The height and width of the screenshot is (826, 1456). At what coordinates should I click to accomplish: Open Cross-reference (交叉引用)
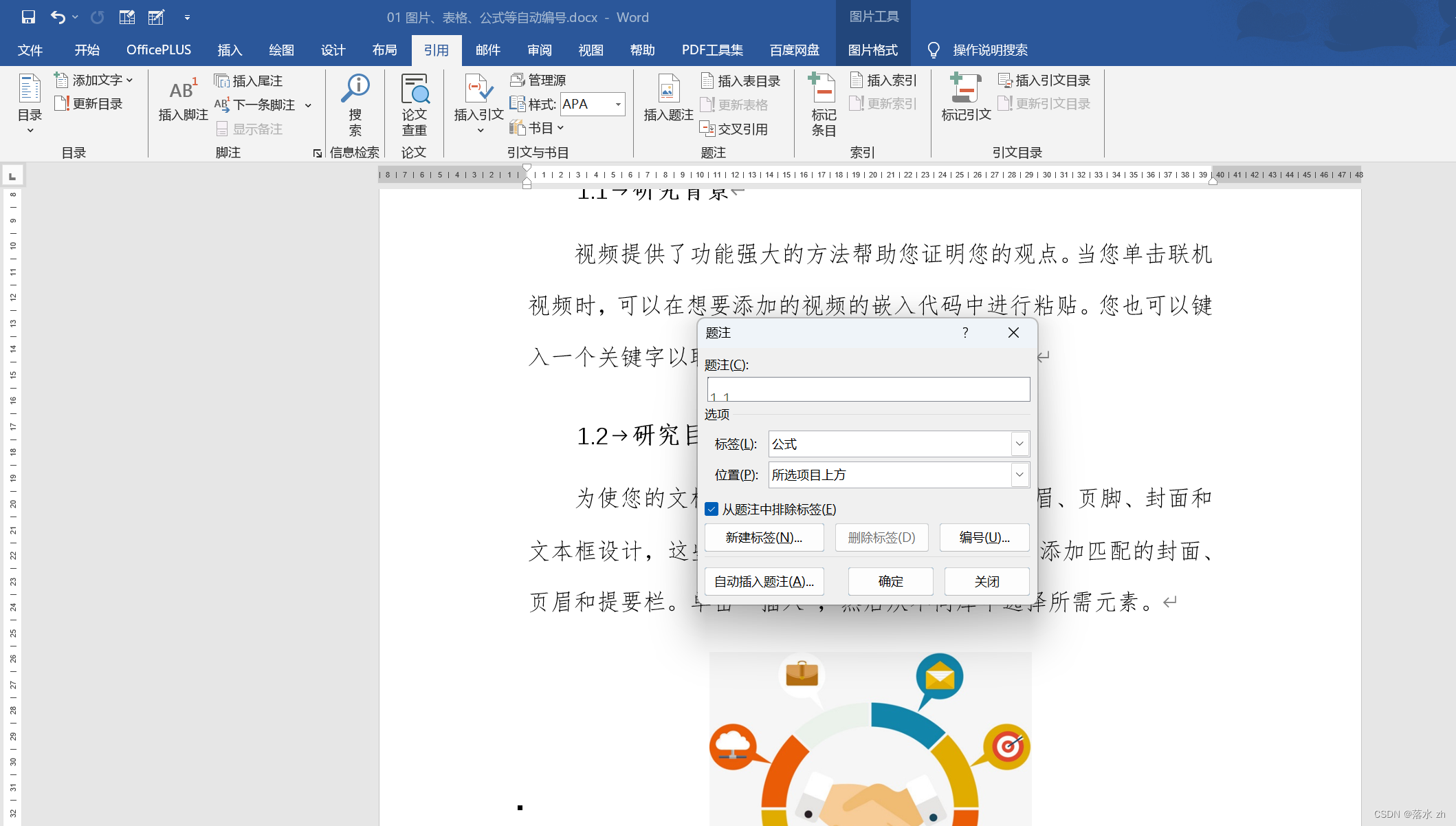pos(733,129)
